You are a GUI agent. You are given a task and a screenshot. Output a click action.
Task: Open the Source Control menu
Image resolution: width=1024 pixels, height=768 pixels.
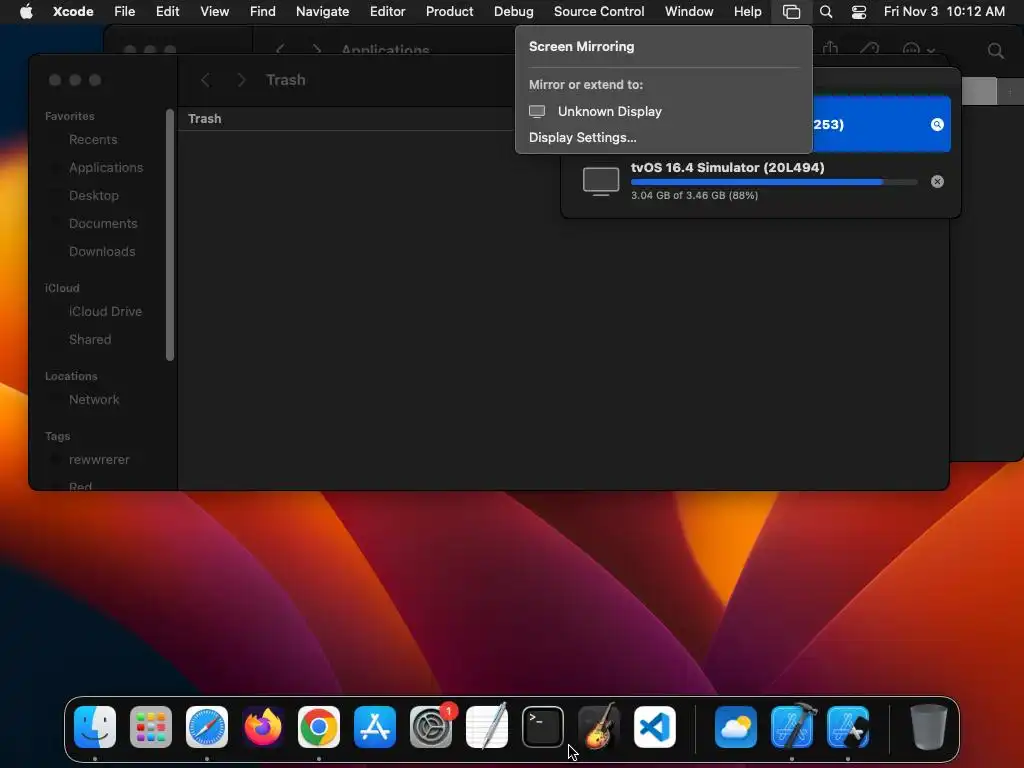(599, 11)
